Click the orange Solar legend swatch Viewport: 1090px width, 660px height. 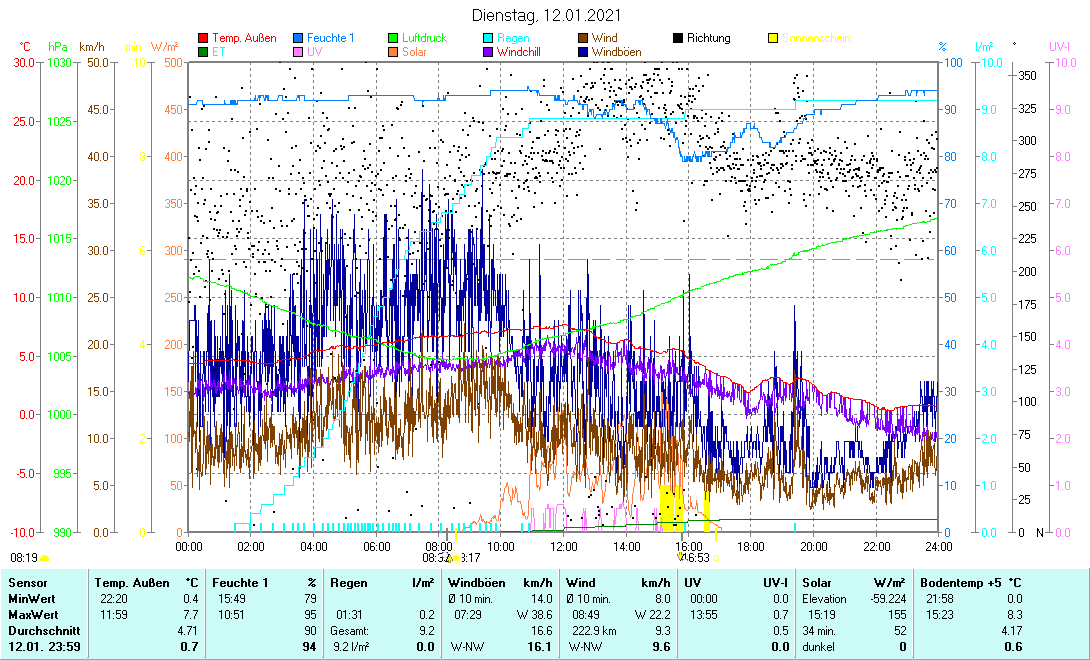pos(393,52)
